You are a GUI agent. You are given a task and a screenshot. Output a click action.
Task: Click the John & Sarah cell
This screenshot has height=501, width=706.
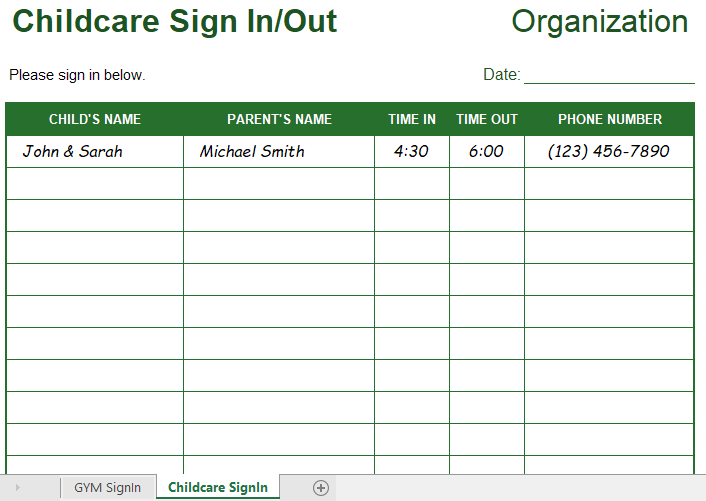pos(95,152)
